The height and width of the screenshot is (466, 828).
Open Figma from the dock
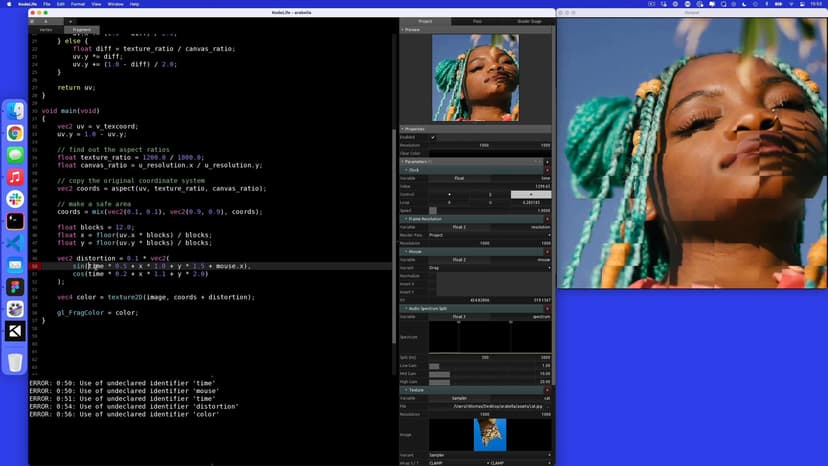[x=15, y=287]
